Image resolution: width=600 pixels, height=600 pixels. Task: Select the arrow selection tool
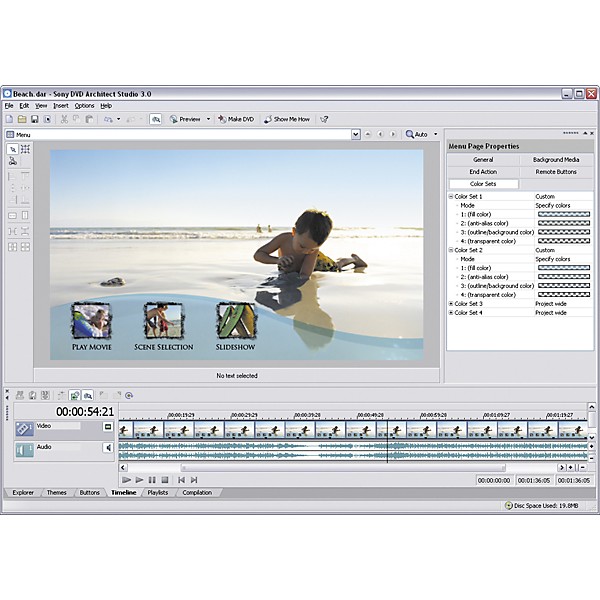pos(13,149)
